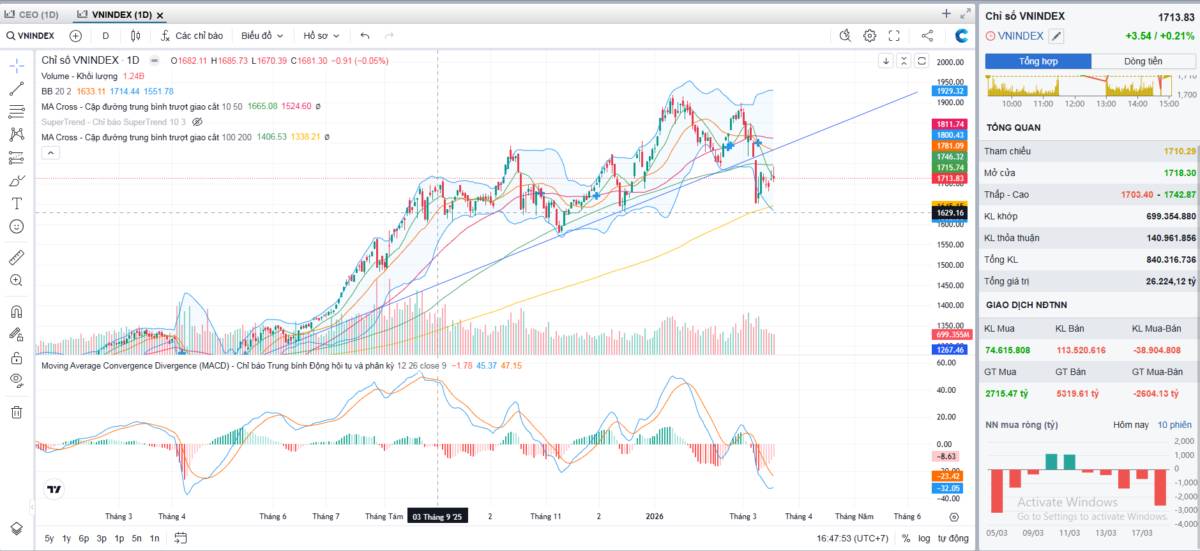Open the chart patterns drawing tool
The width and height of the screenshot is (1200, 551).
pos(16,134)
